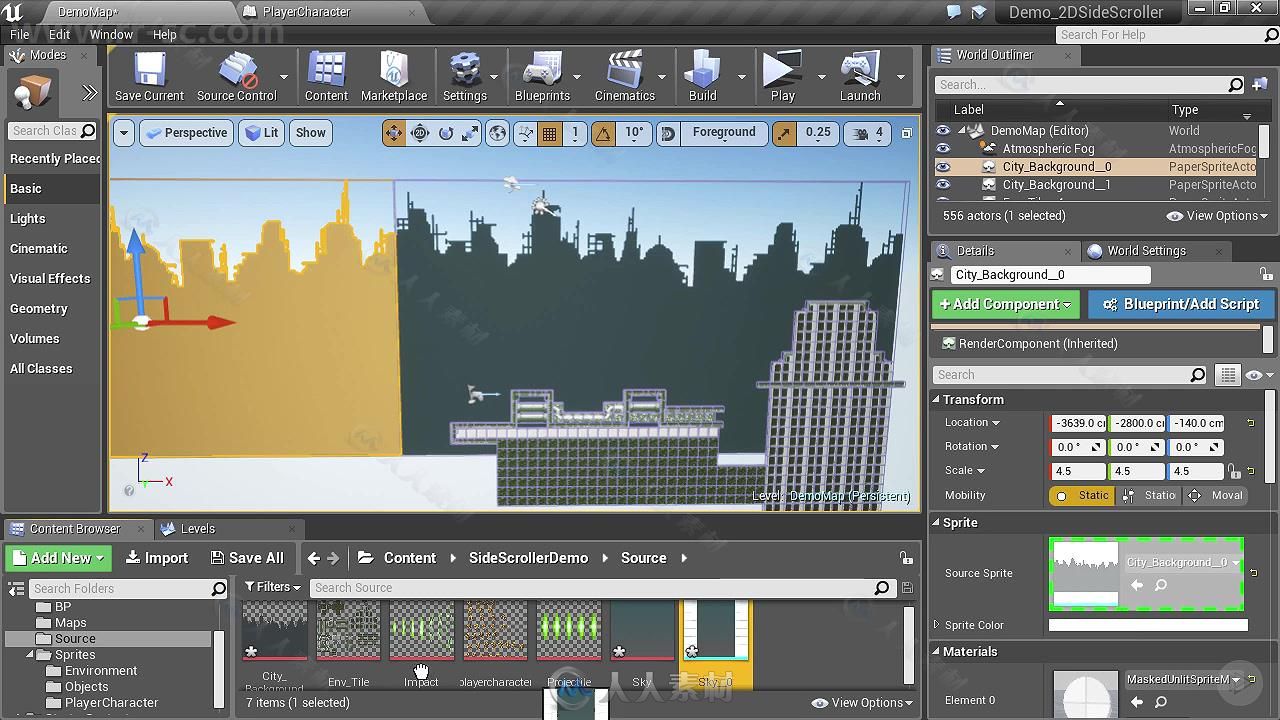This screenshot has width=1280, height=720.
Task: Open Source Control from the toolbar
Action: [x=236, y=77]
